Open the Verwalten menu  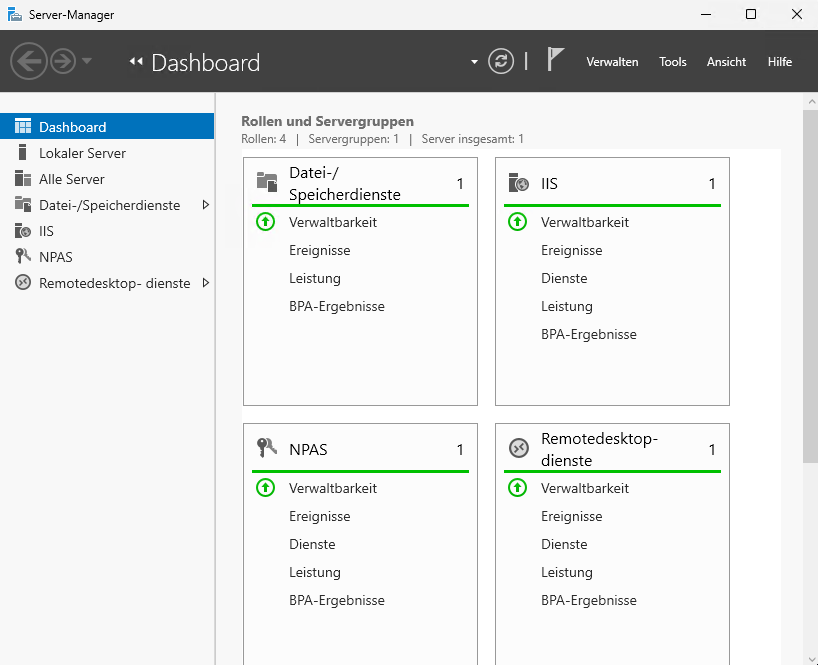click(x=612, y=62)
